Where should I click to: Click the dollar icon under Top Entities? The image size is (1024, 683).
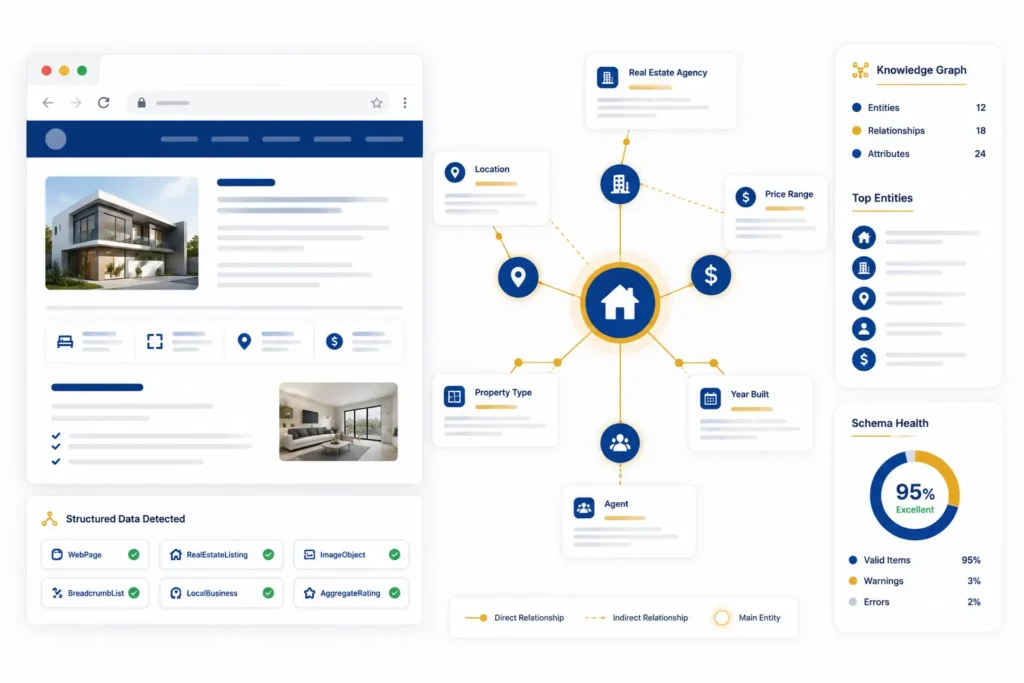pos(863,359)
